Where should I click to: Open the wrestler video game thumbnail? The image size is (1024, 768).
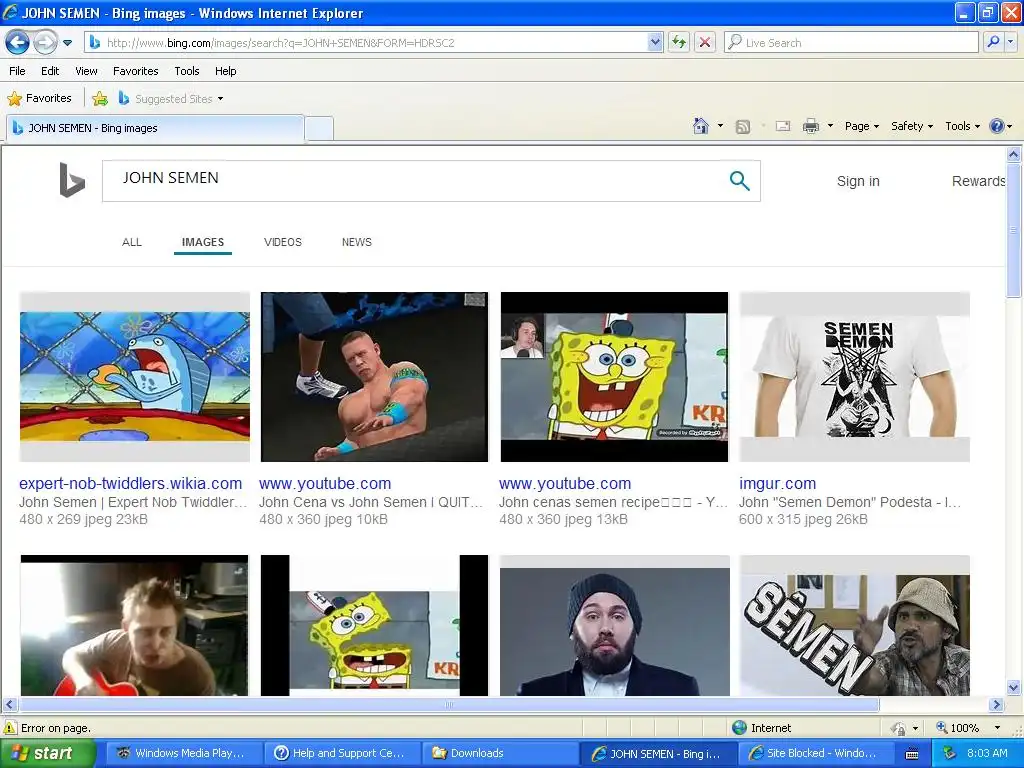pos(374,377)
